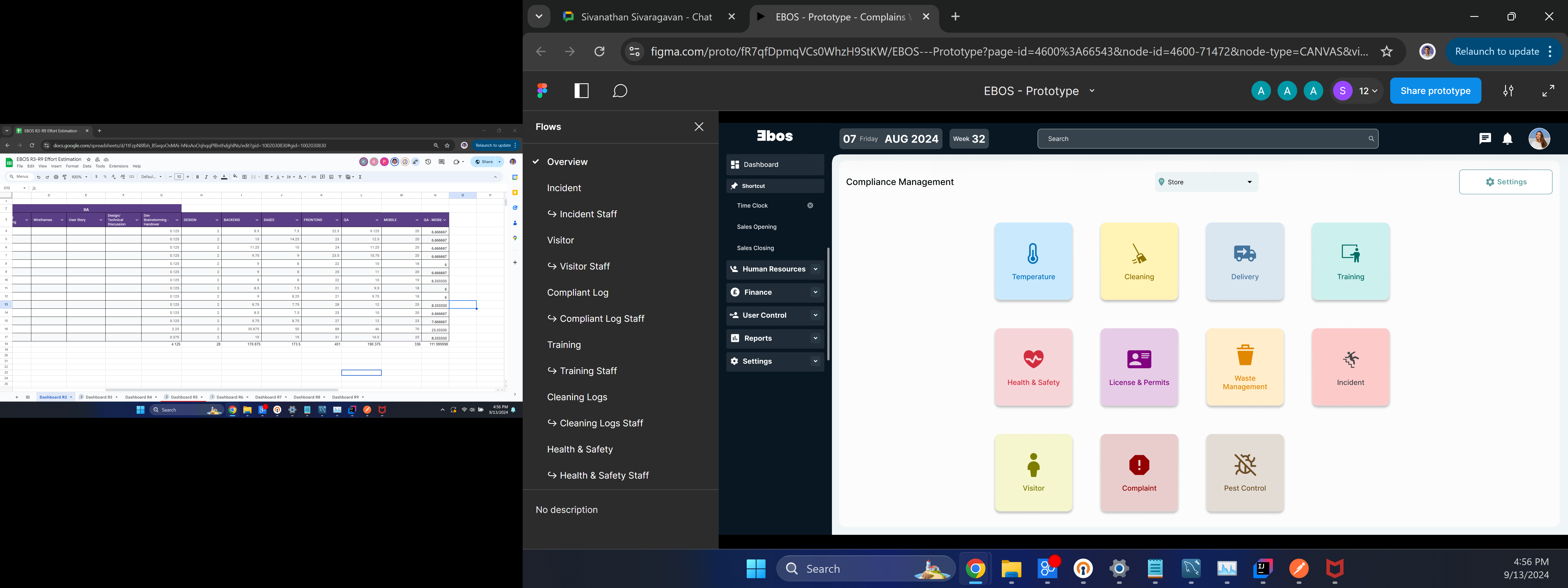Bookmark the Figma page with star icon
Screen dimensions: 1568x588
click(x=1387, y=52)
